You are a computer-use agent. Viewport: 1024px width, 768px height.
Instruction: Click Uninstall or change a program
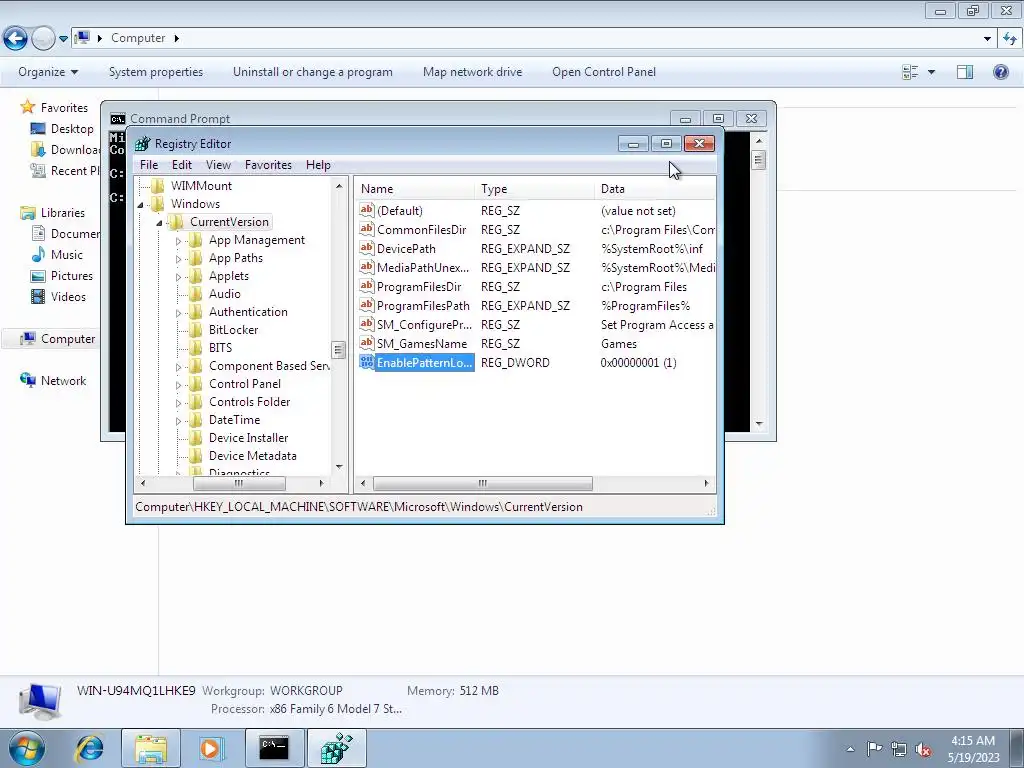coord(313,72)
